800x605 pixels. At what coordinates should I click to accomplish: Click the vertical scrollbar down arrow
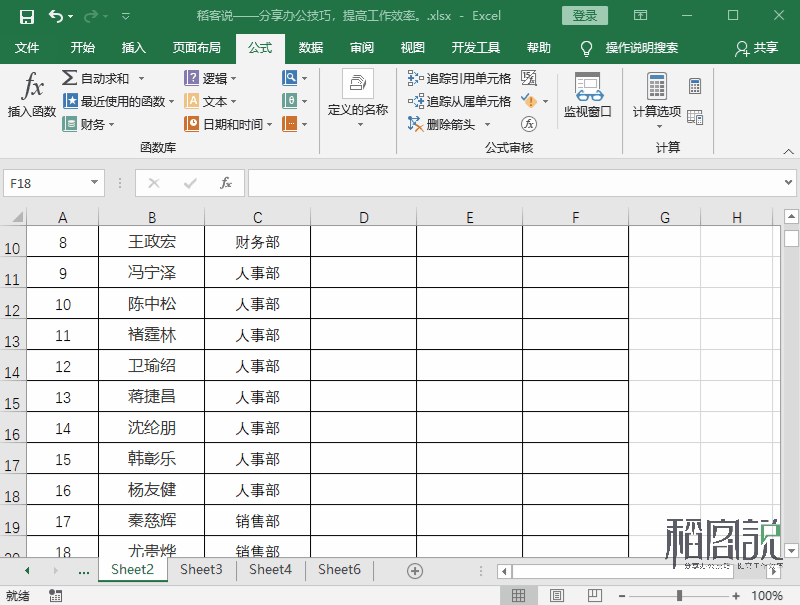[x=791, y=550]
